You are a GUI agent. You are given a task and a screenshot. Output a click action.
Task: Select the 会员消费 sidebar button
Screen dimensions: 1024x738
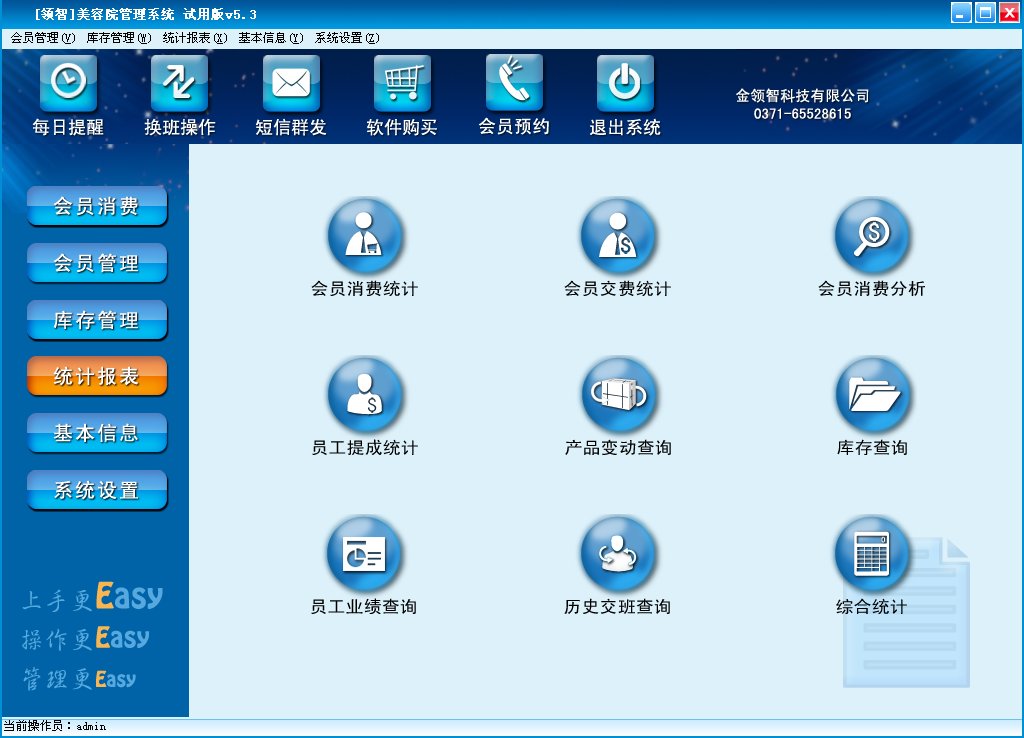(x=96, y=207)
